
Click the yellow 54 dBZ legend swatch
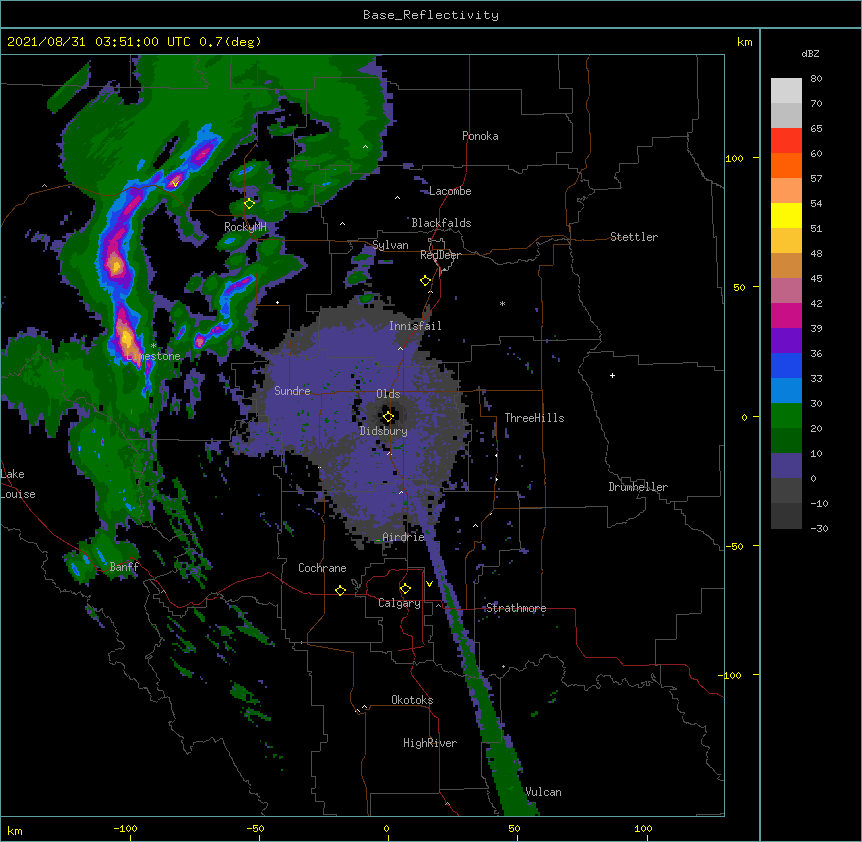786,215
